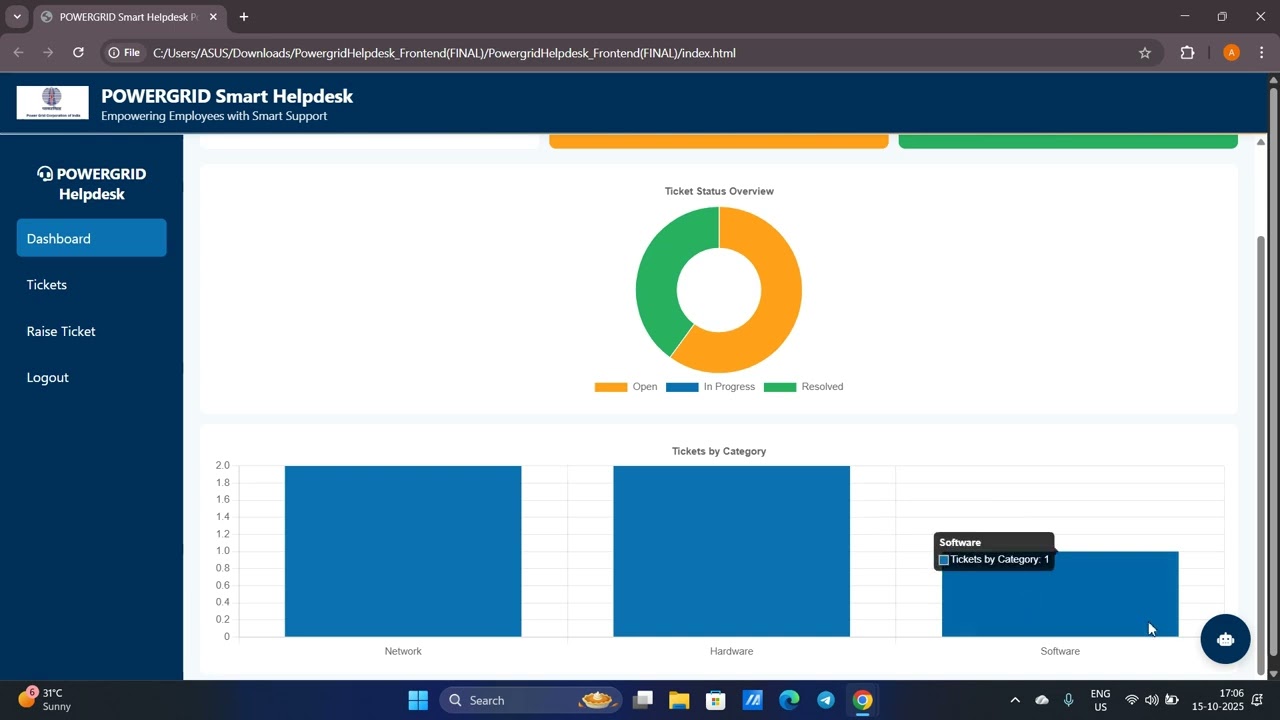Open Tickets in sidebar
The height and width of the screenshot is (720, 1280).
[91, 285]
